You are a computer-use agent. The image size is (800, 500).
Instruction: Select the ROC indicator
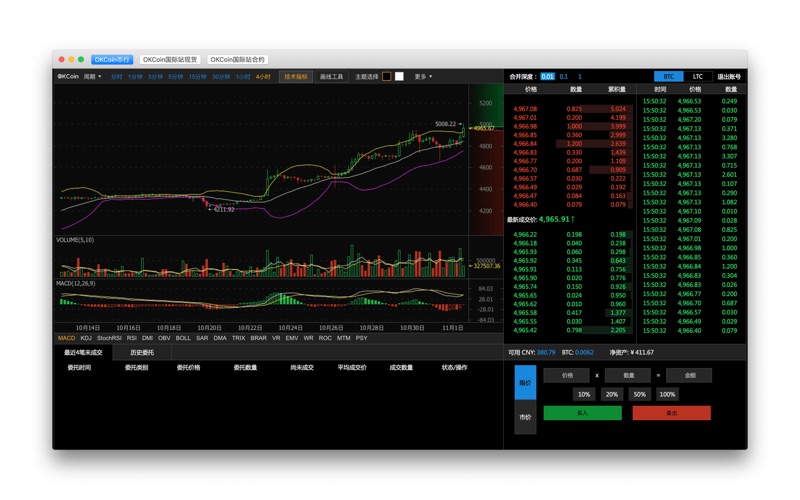coord(325,338)
